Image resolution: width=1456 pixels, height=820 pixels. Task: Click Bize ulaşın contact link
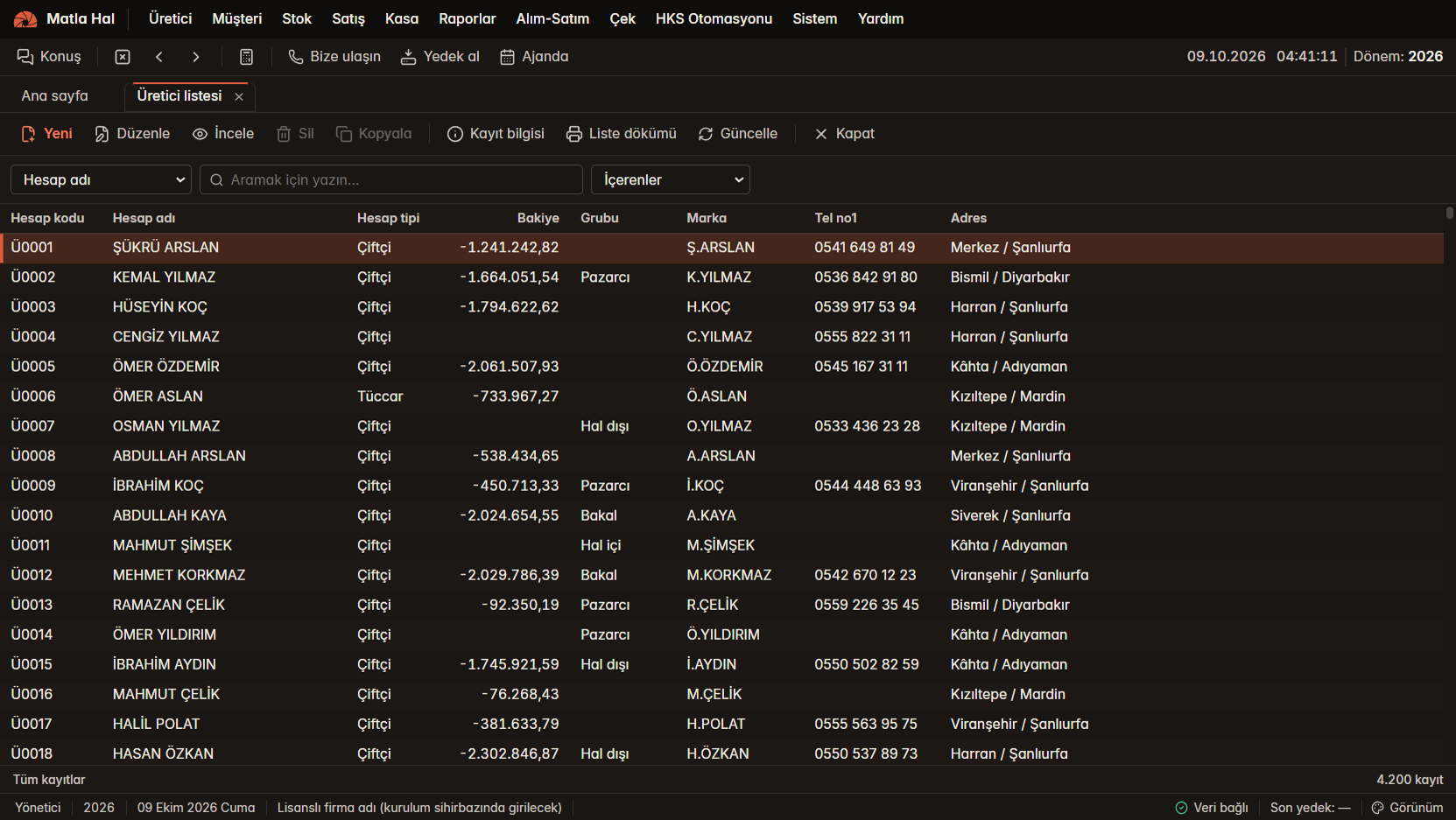tap(335, 57)
